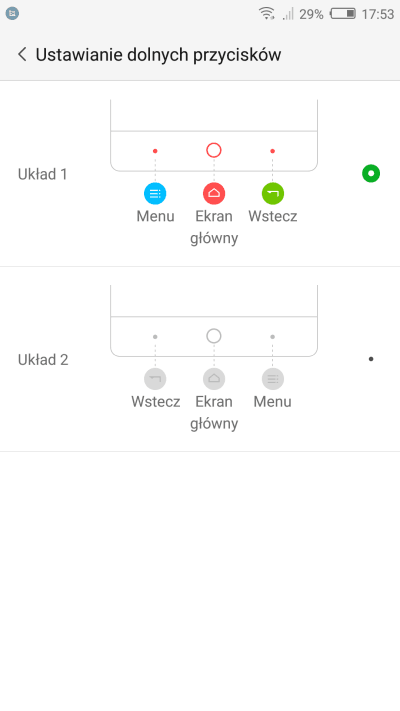Screen dimensions: 400x711
Task: Select the Układ 2 radio button
Action: [371, 359]
